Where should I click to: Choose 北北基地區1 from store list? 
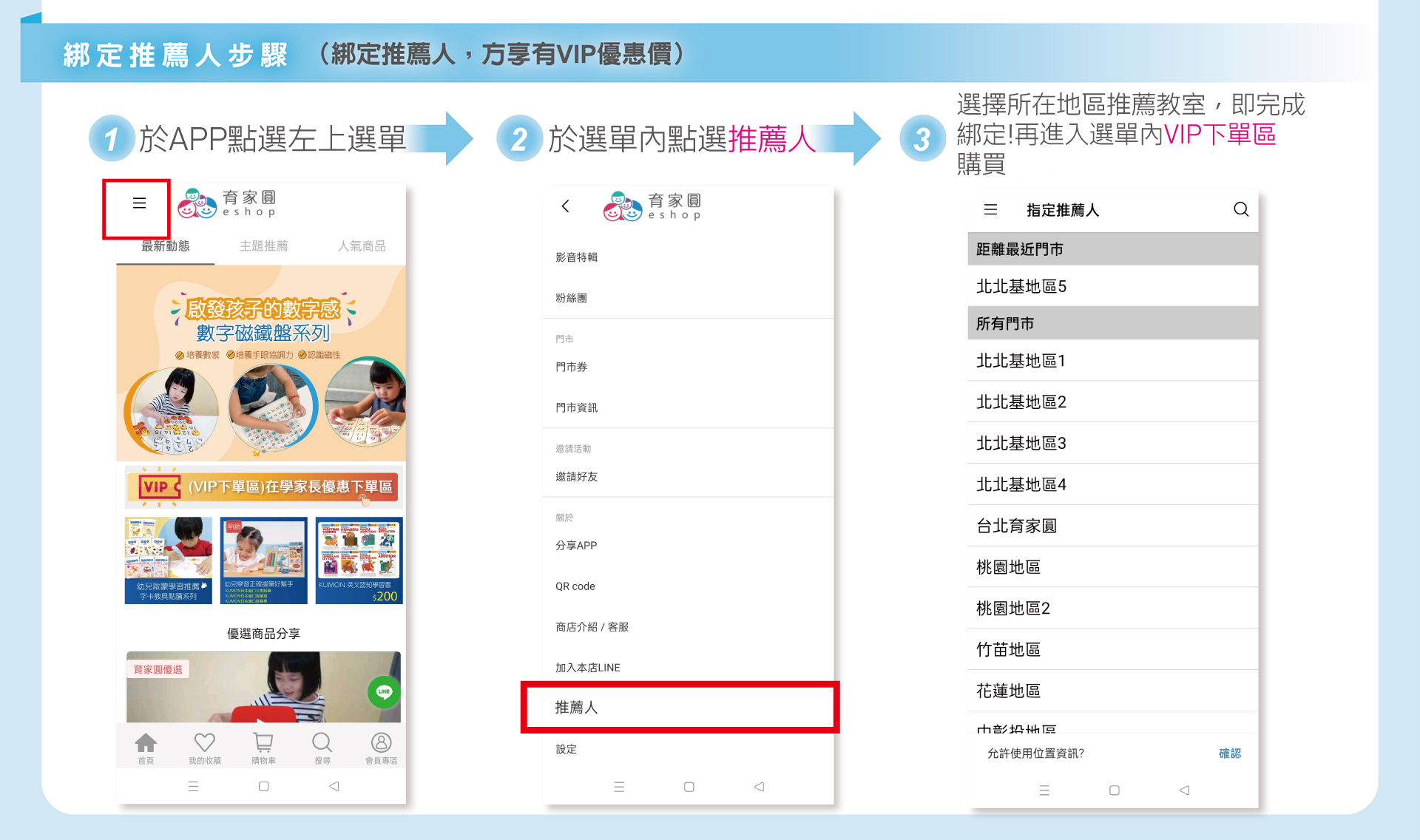click(x=1112, y=361)
